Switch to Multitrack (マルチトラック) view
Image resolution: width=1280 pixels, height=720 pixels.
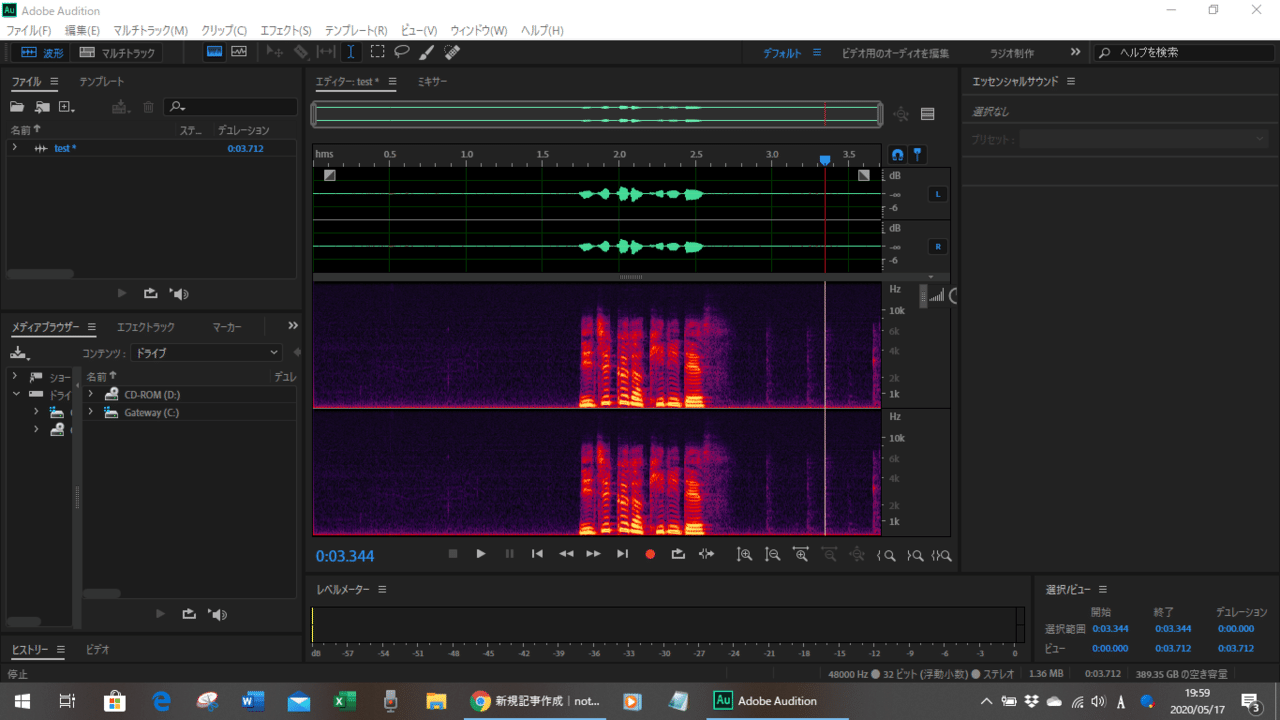coord(118,53)
